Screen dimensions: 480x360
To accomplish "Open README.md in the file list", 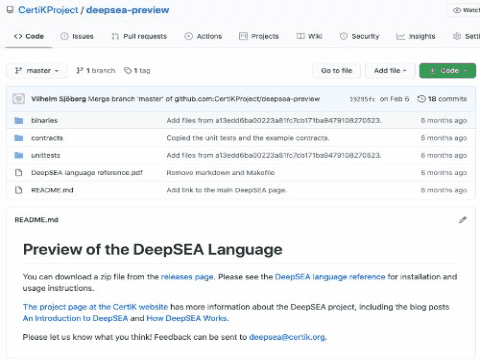I will 52,190.
